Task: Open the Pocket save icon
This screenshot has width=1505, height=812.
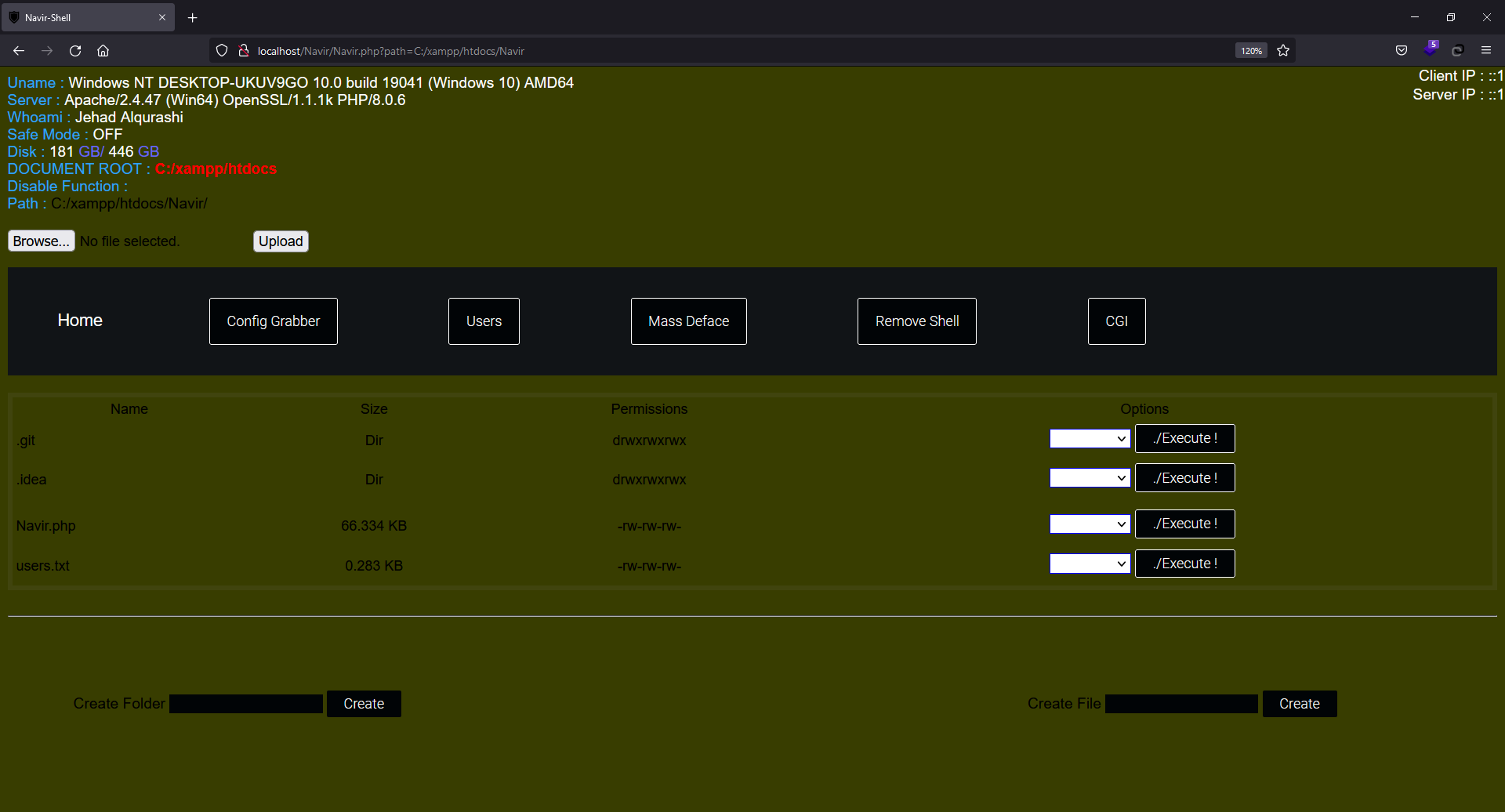Action: coord(1402,51)
